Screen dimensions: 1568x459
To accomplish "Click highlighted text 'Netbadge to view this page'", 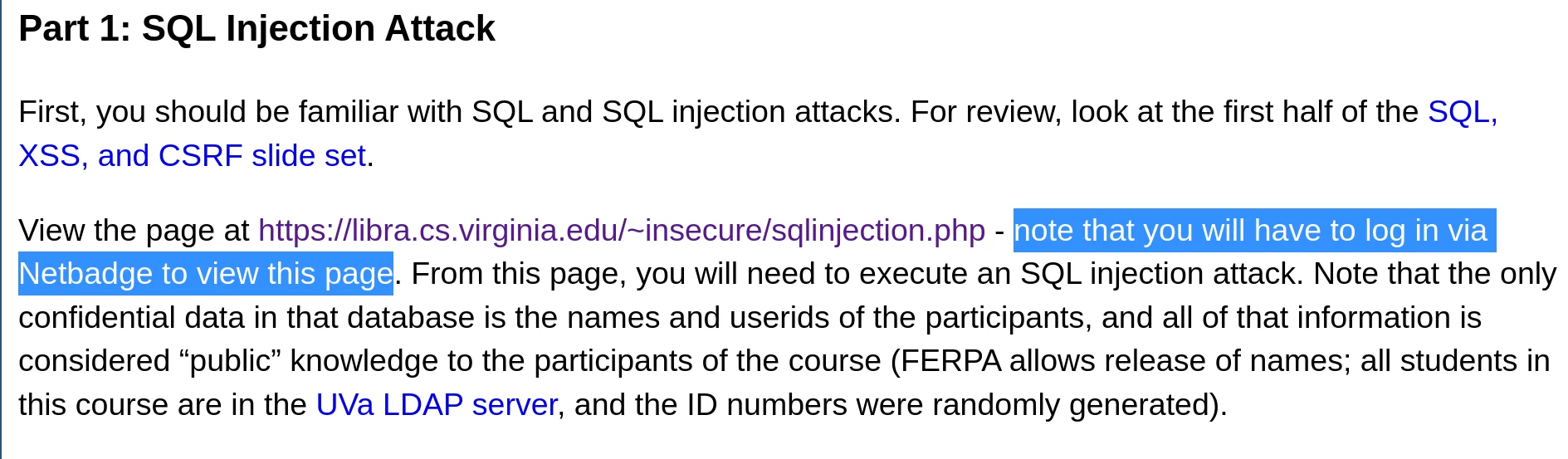I will click(x=206, y=274).
